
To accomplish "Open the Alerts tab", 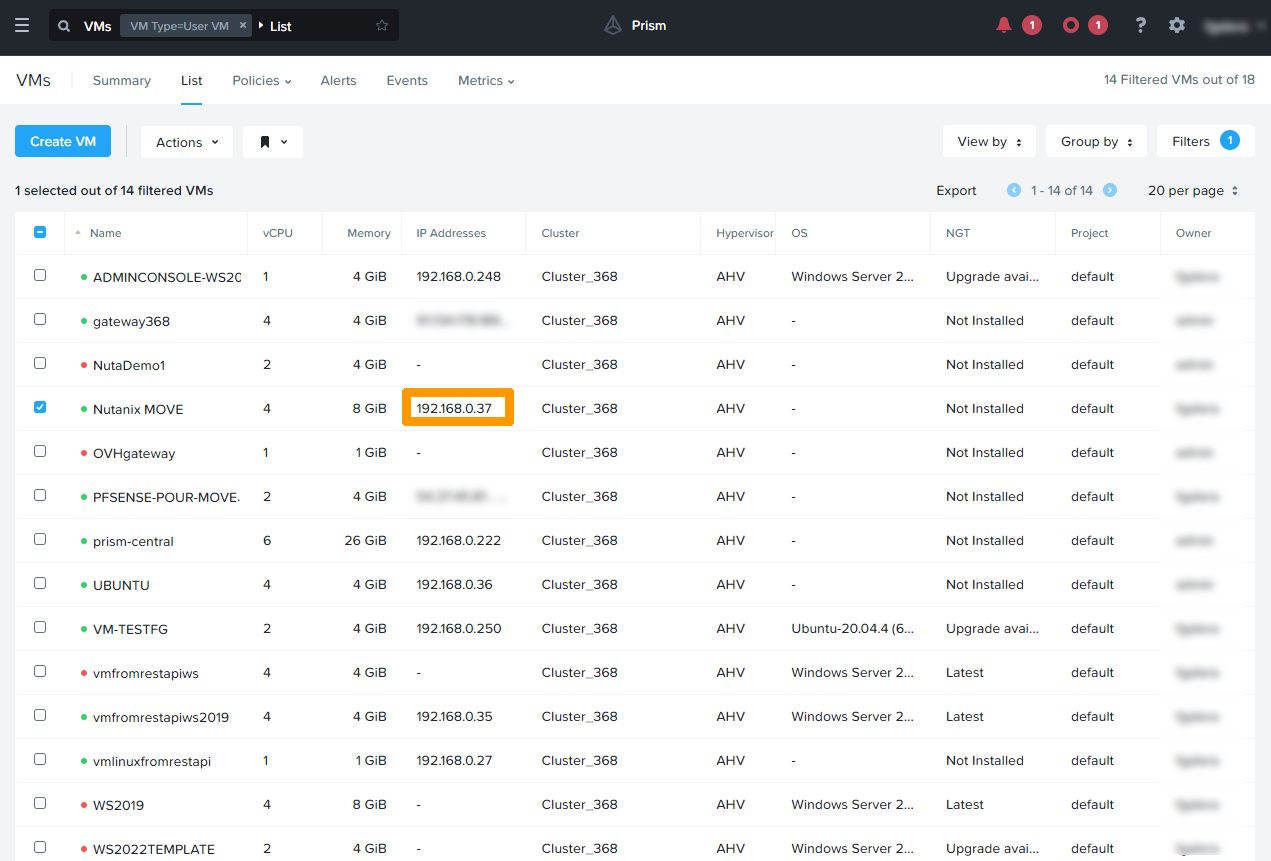I will pyautogui.click(x=338, y=81).
